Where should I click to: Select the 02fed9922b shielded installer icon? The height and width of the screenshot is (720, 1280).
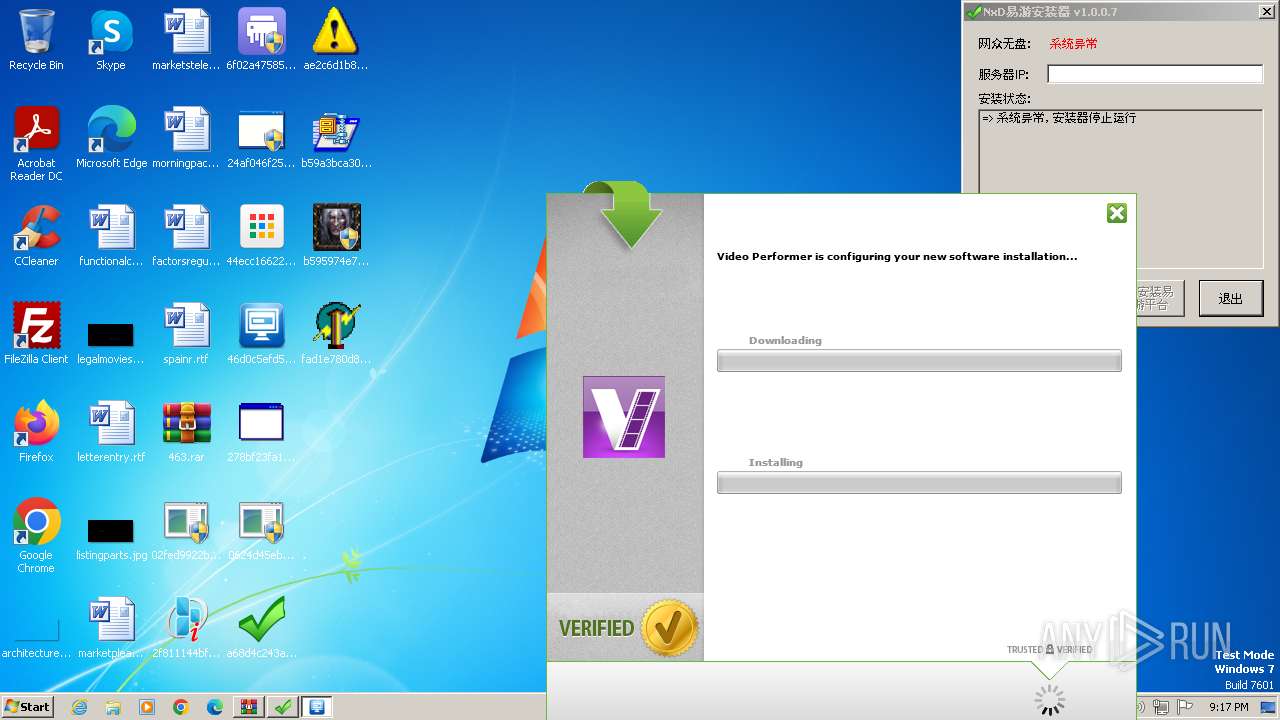[x=186, y=530]
